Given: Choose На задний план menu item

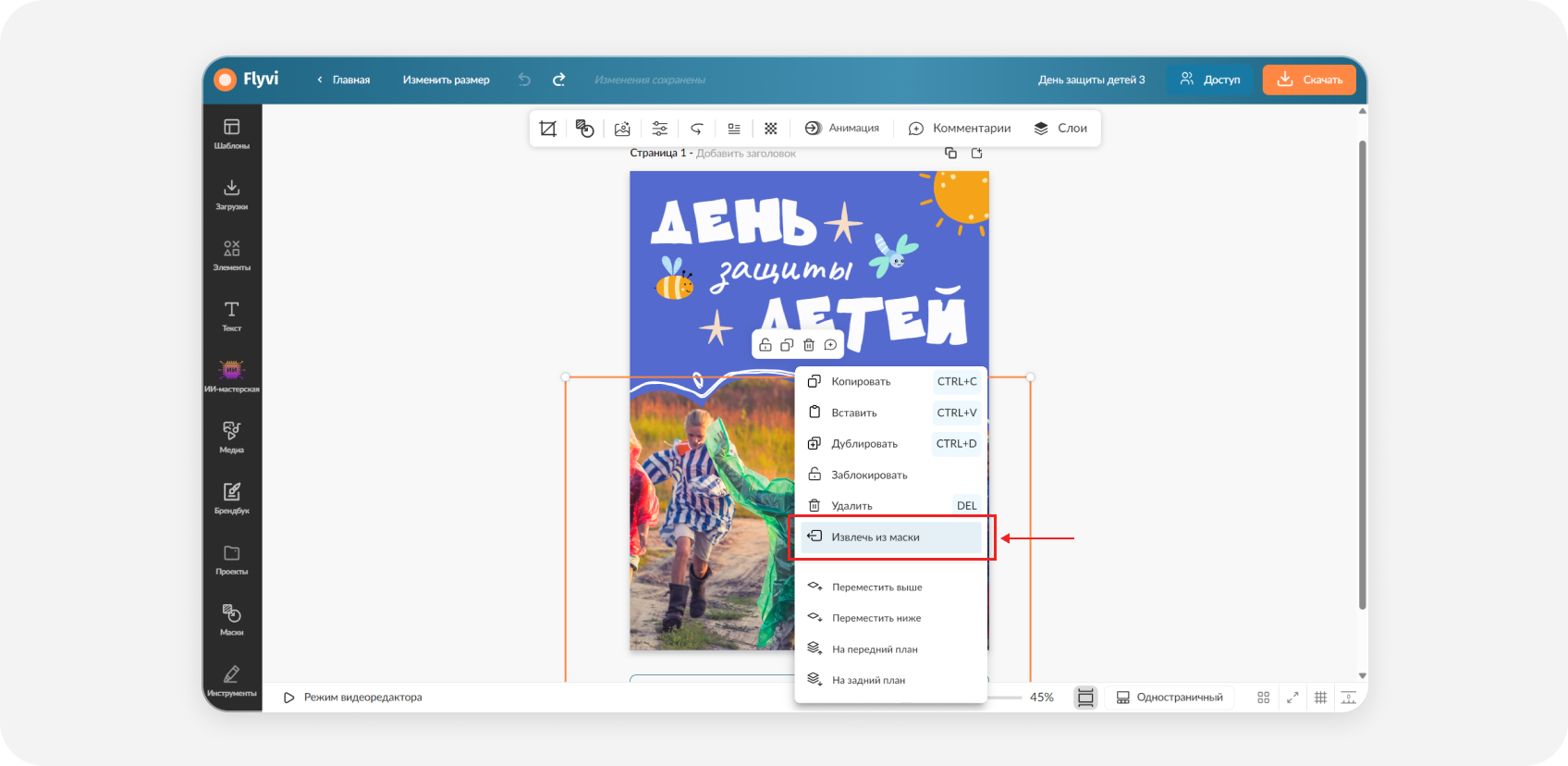Looking at the screenshot, I should 891,680.
